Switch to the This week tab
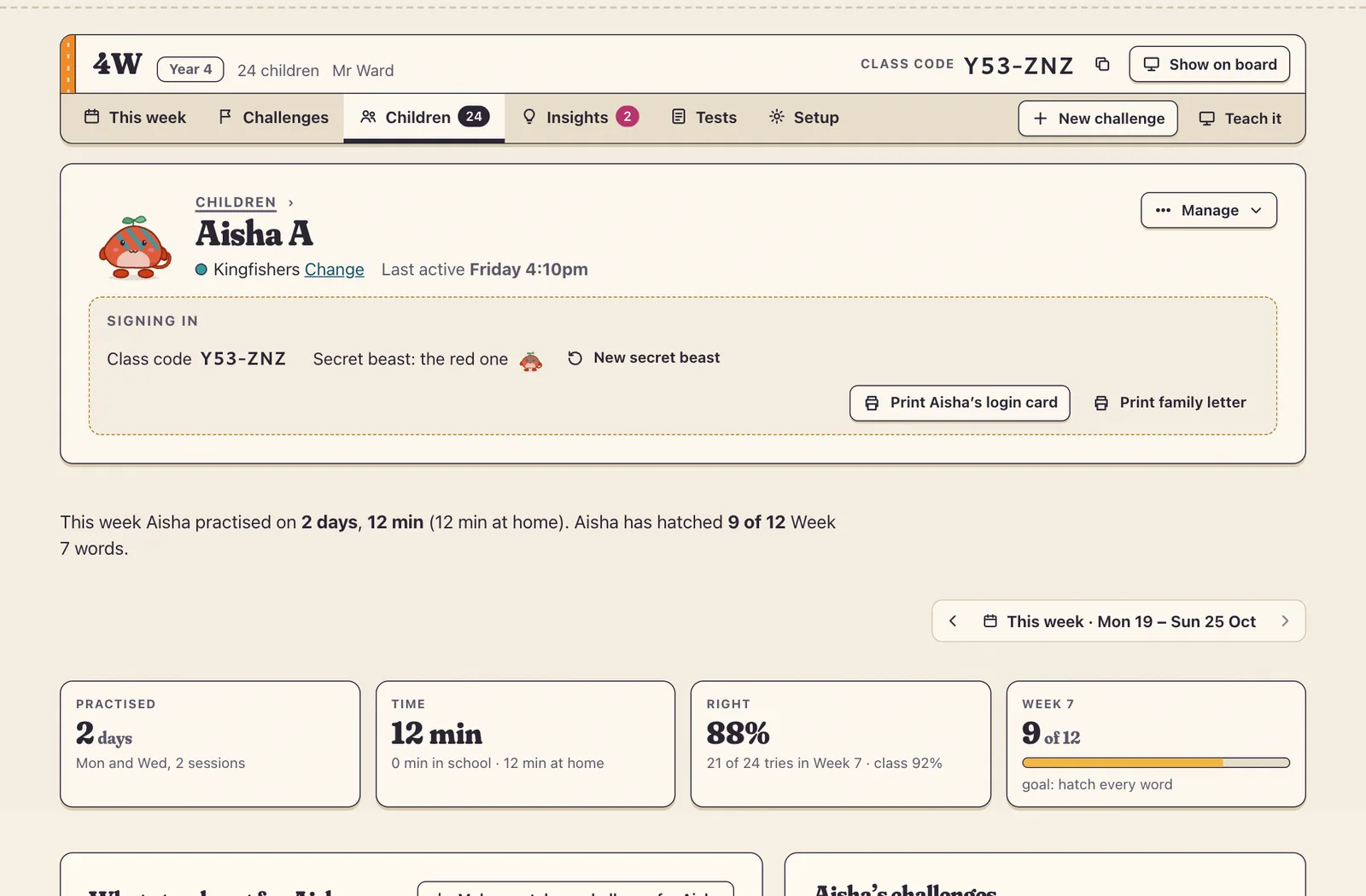 [135, 118]
